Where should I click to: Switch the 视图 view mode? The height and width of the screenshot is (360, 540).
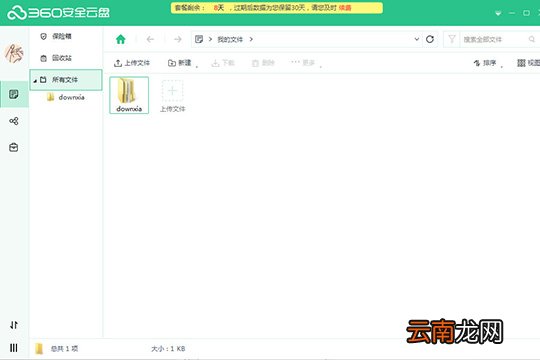[x=529, y=63]
